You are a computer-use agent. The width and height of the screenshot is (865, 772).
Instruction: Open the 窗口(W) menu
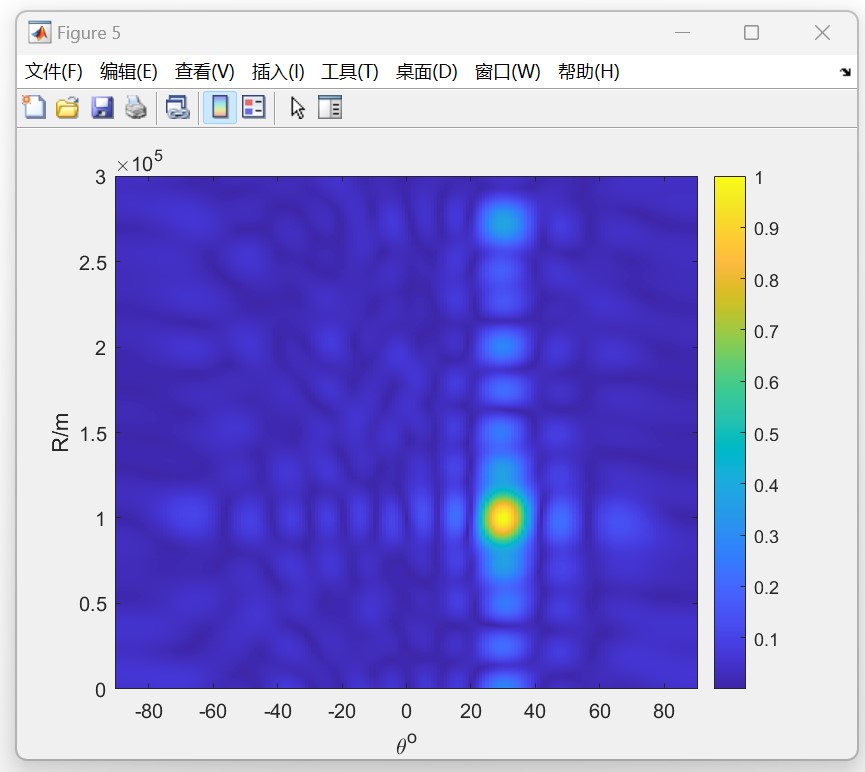pyautogui.click(x=508, y=72)
